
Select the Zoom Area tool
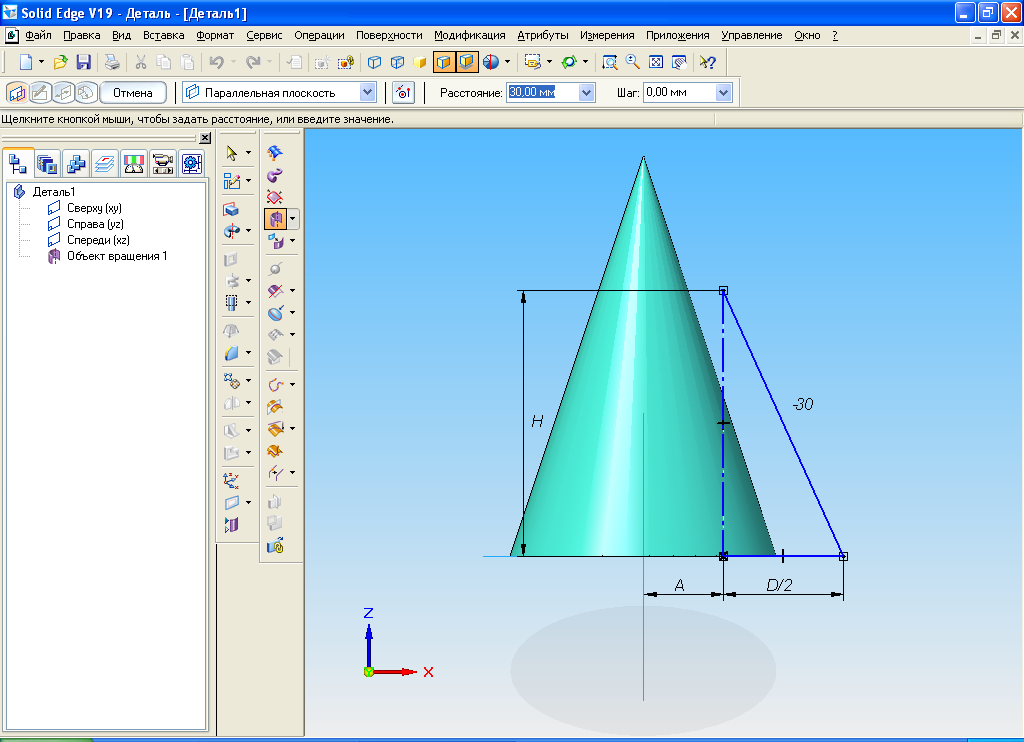click(x=609, y=62)
